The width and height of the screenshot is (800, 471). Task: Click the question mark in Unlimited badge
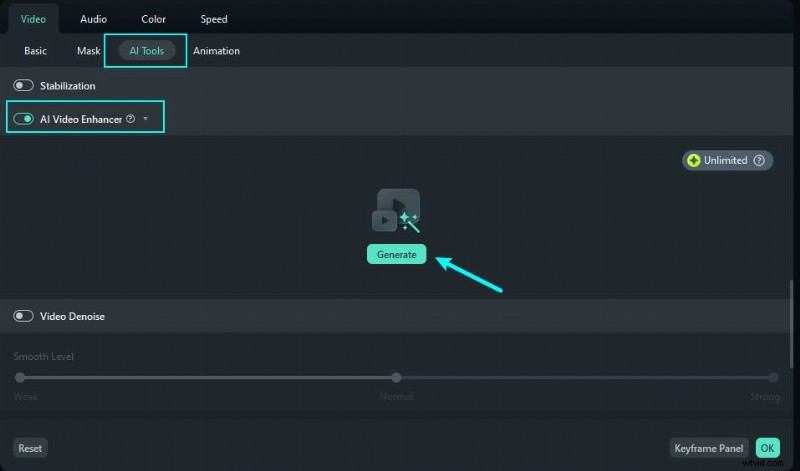coord(759,160)
